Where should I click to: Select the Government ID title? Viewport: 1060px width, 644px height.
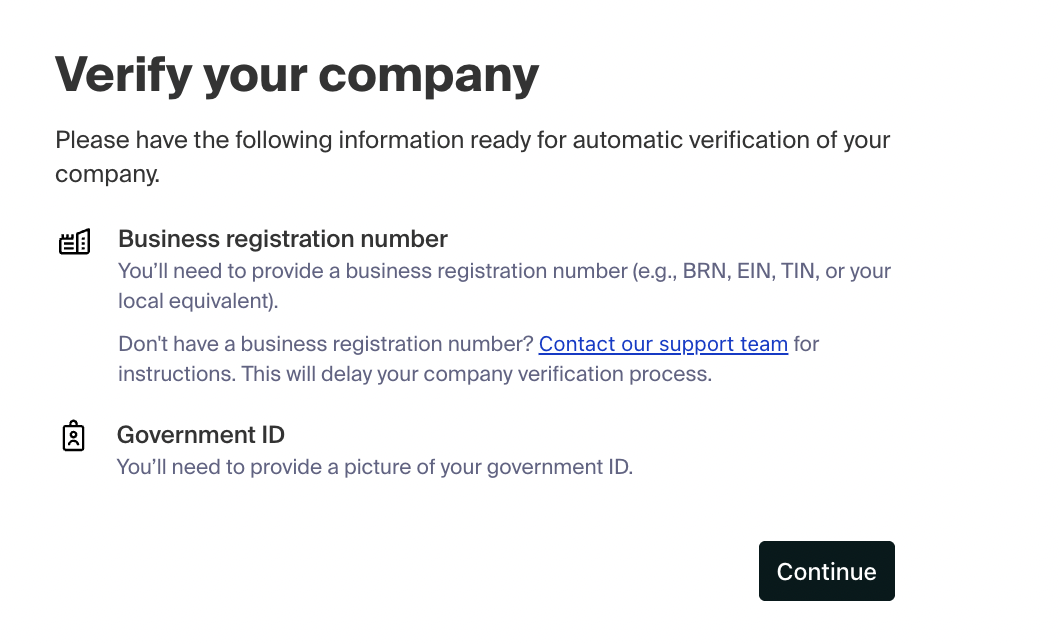click(x=201, y=435)
